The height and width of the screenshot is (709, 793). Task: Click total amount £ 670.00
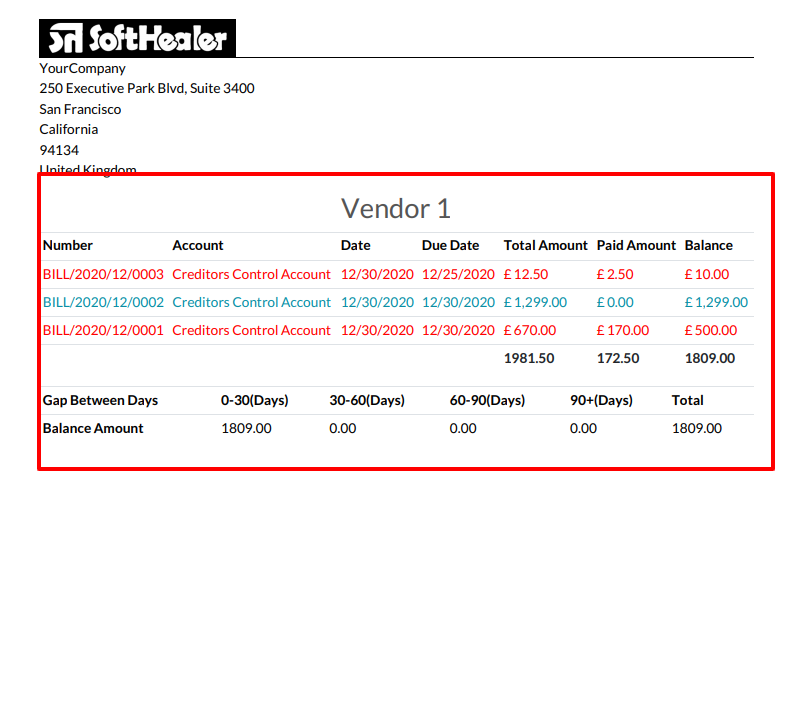coord(530,330)
